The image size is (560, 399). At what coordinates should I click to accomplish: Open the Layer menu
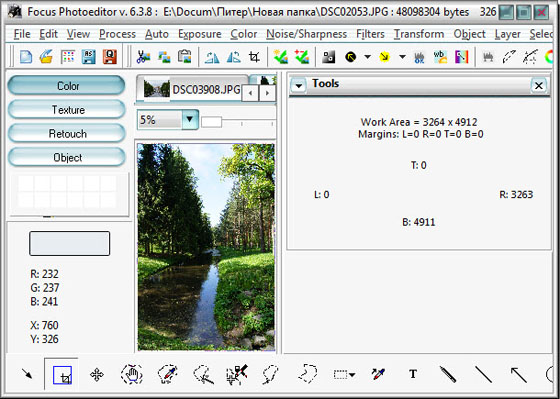point(507,34)
